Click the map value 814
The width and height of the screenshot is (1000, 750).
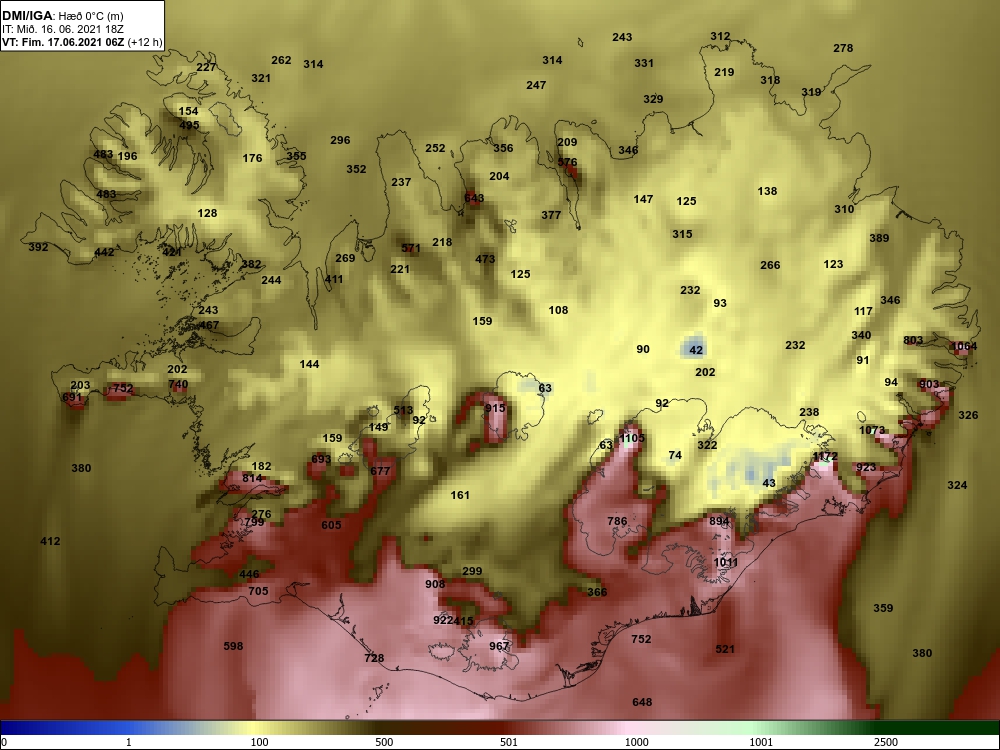(x=252, y=478)
